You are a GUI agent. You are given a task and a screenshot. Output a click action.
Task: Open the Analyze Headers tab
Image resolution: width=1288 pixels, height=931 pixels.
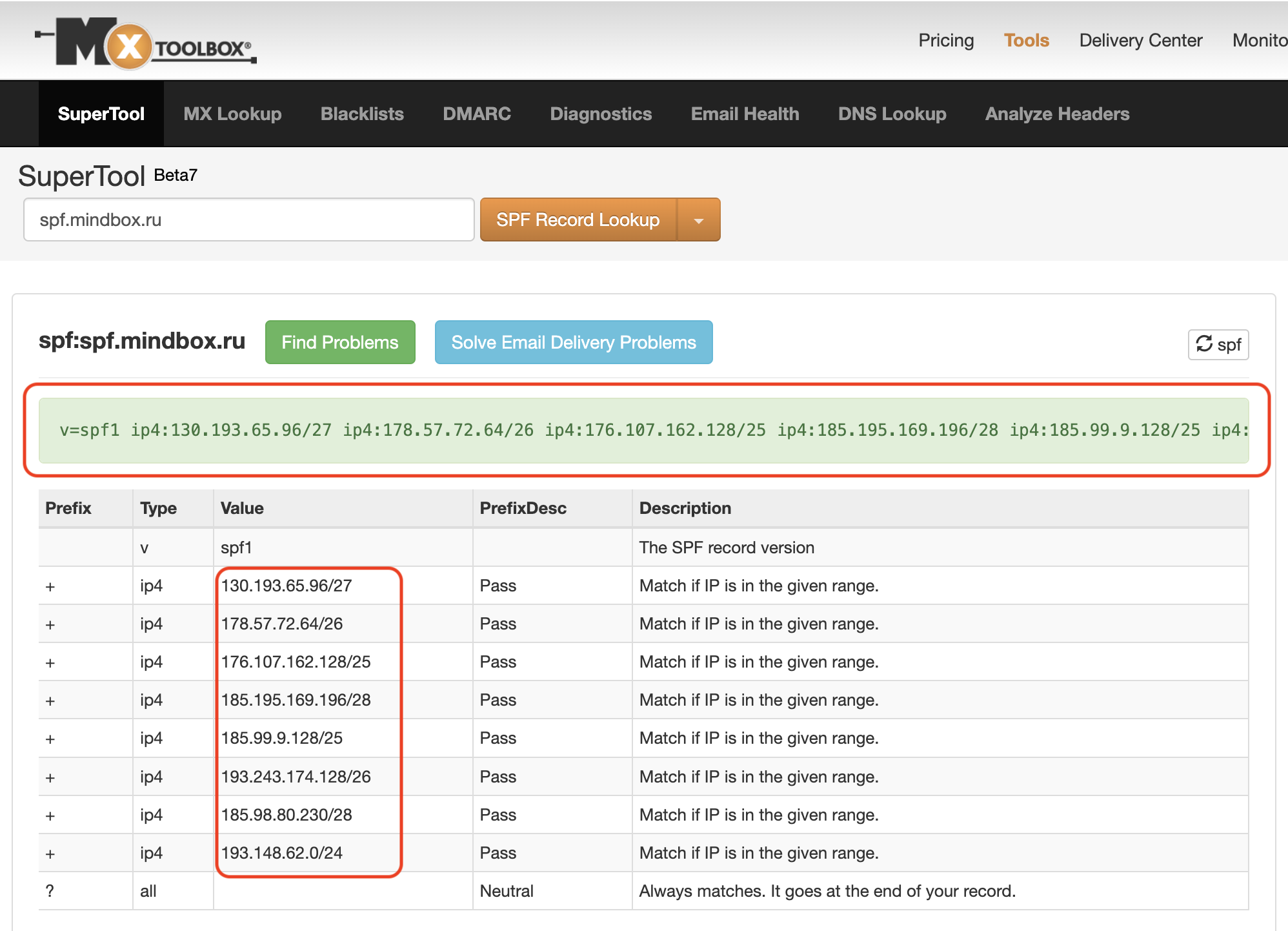point(1057,114)
